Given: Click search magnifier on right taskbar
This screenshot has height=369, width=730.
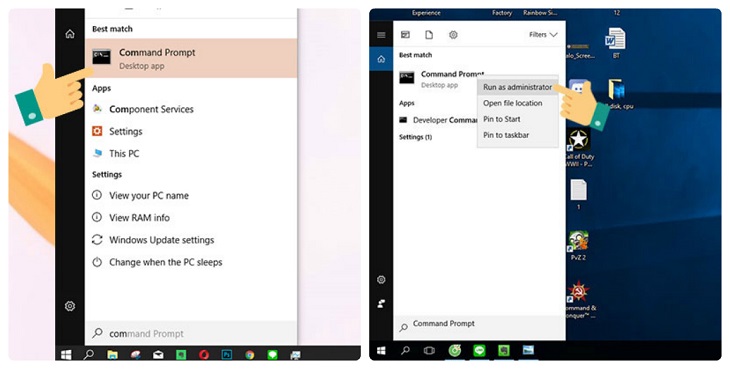Looking at the screenshot, I should 406,350.
